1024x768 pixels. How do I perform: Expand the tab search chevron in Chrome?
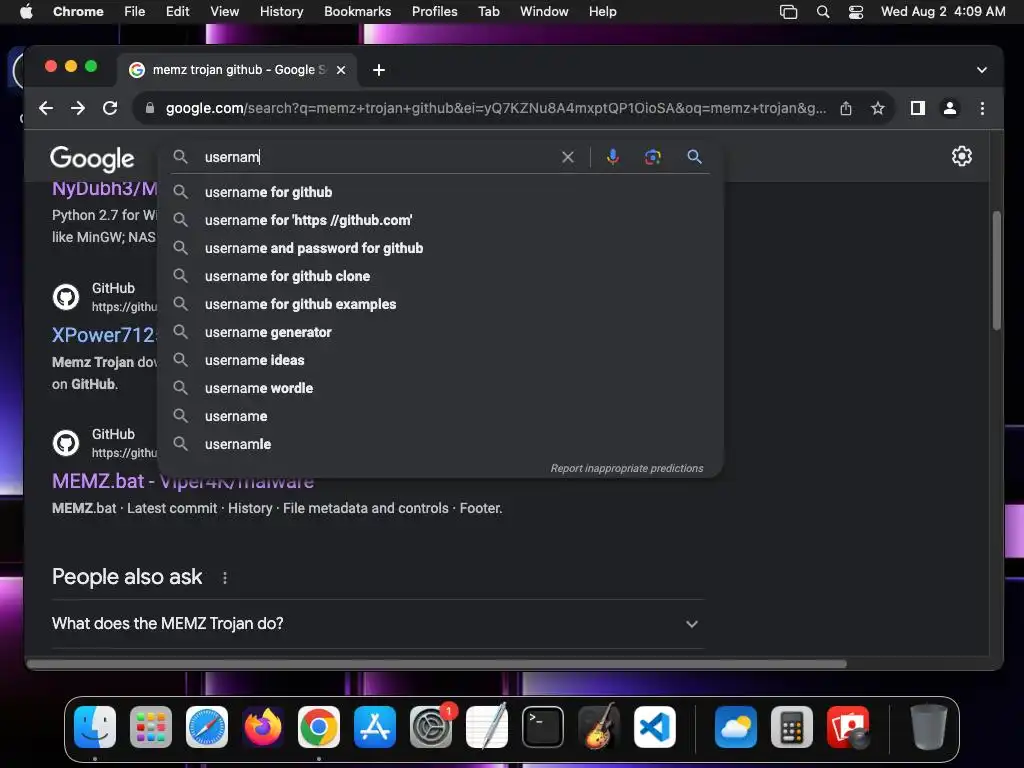pos(982,70)
